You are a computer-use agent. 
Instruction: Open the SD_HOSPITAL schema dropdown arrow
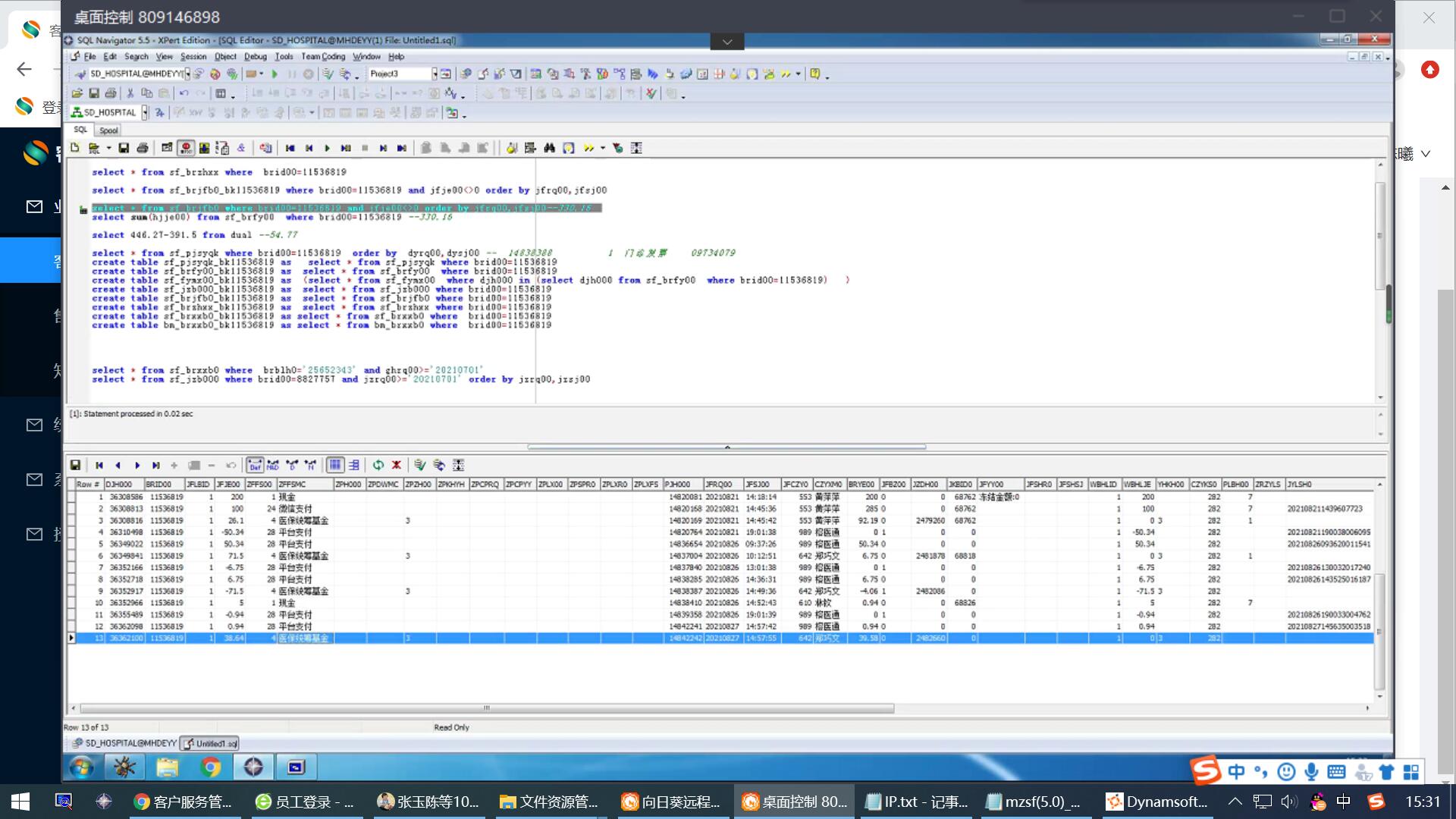coord(144,112)
